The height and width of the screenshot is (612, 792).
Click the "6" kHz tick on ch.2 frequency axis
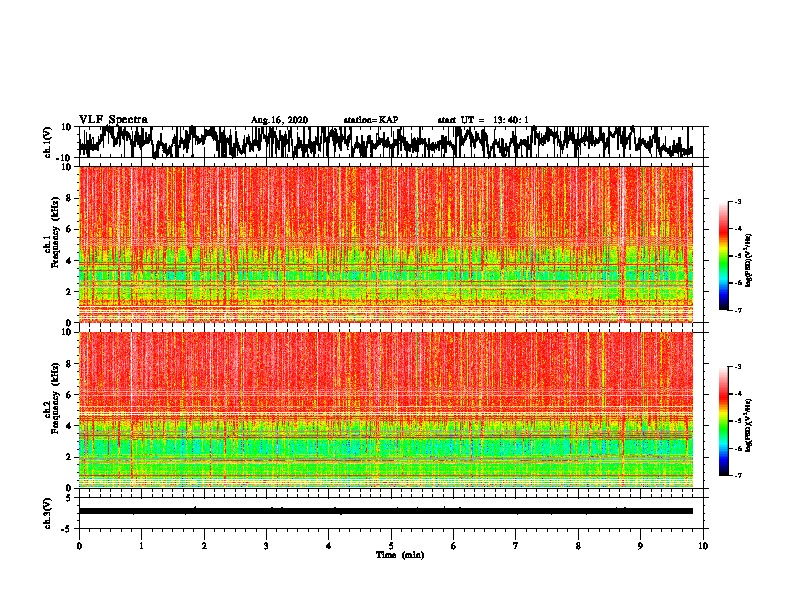point(69,395)
